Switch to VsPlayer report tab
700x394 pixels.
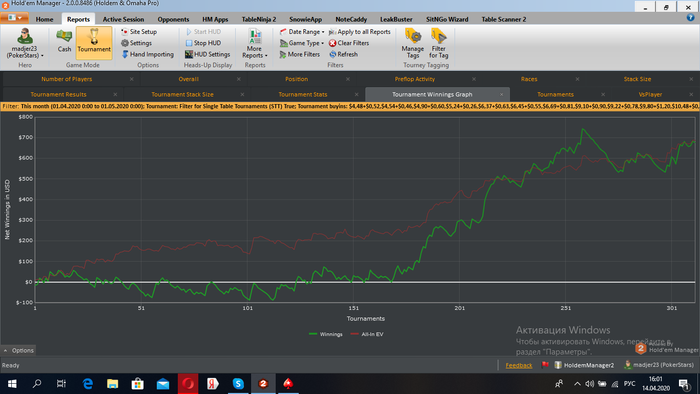(x=650, y=94)
